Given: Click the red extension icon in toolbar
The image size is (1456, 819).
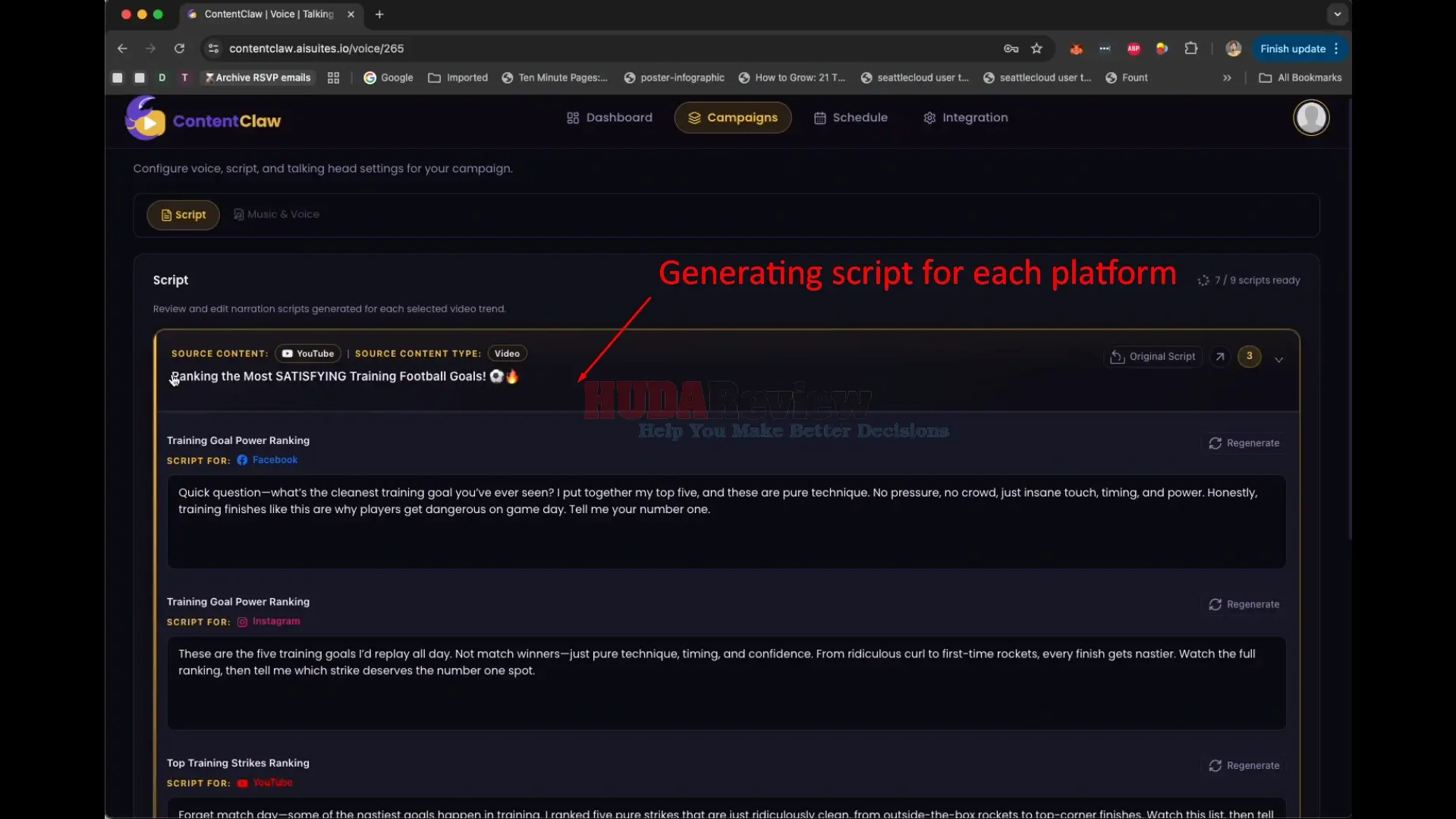Looking at the screenshot, I should 1076,49.
